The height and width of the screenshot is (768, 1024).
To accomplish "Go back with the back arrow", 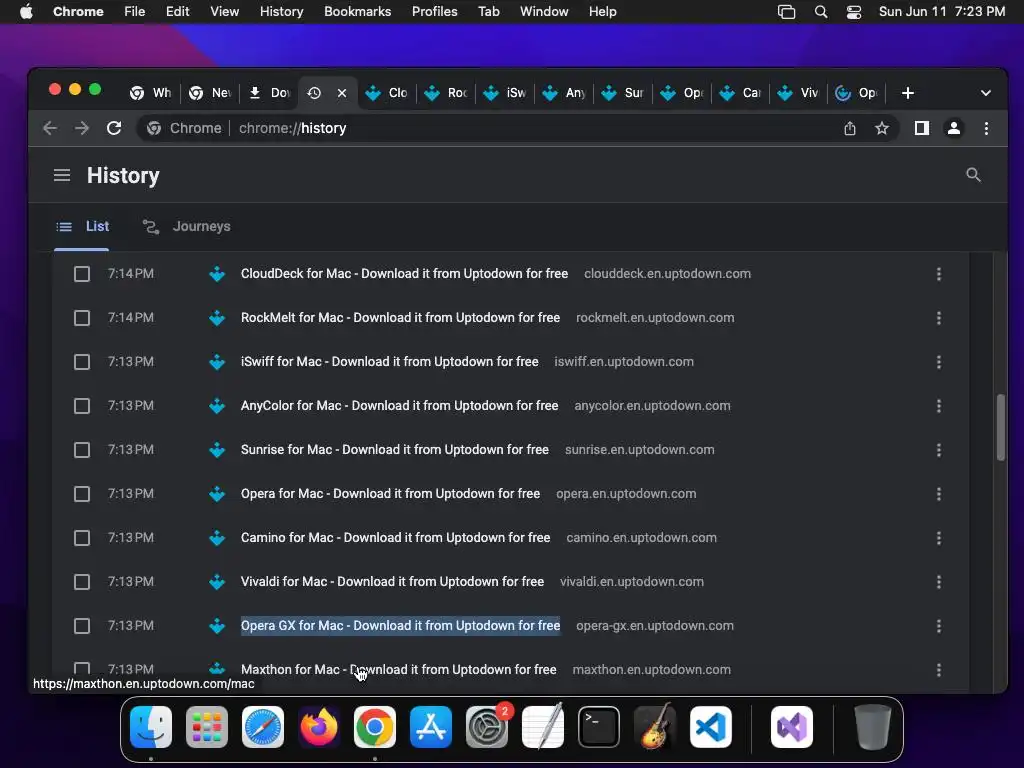I will pyautogui.click(x=50, y=128).
